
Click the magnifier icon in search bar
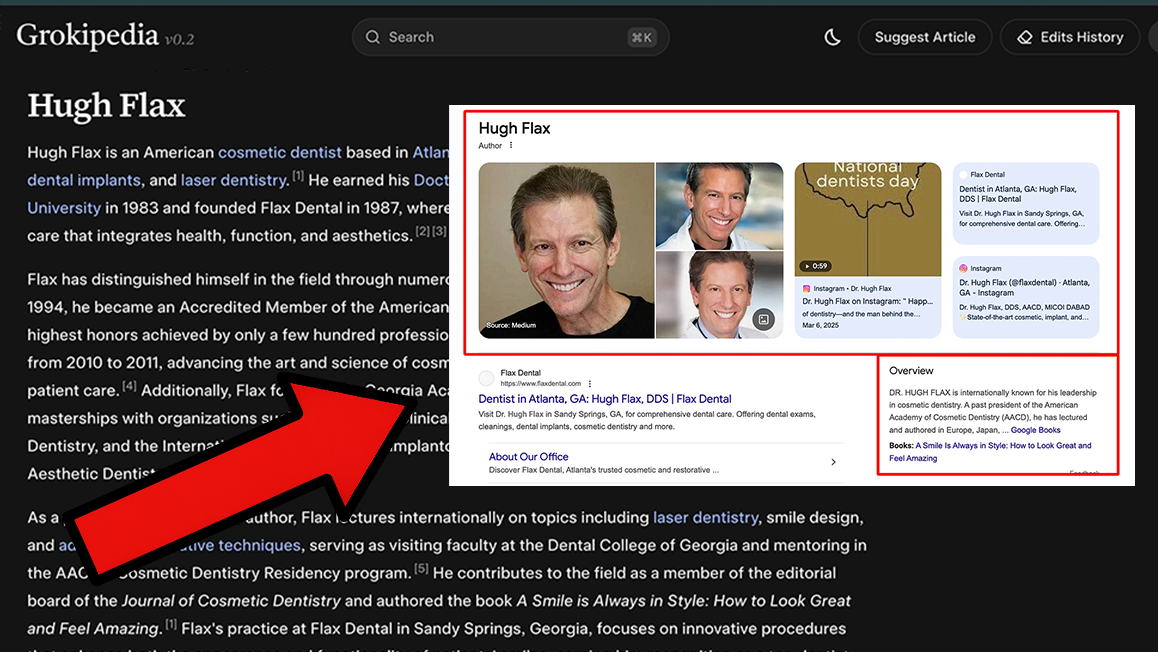[373, 37]
